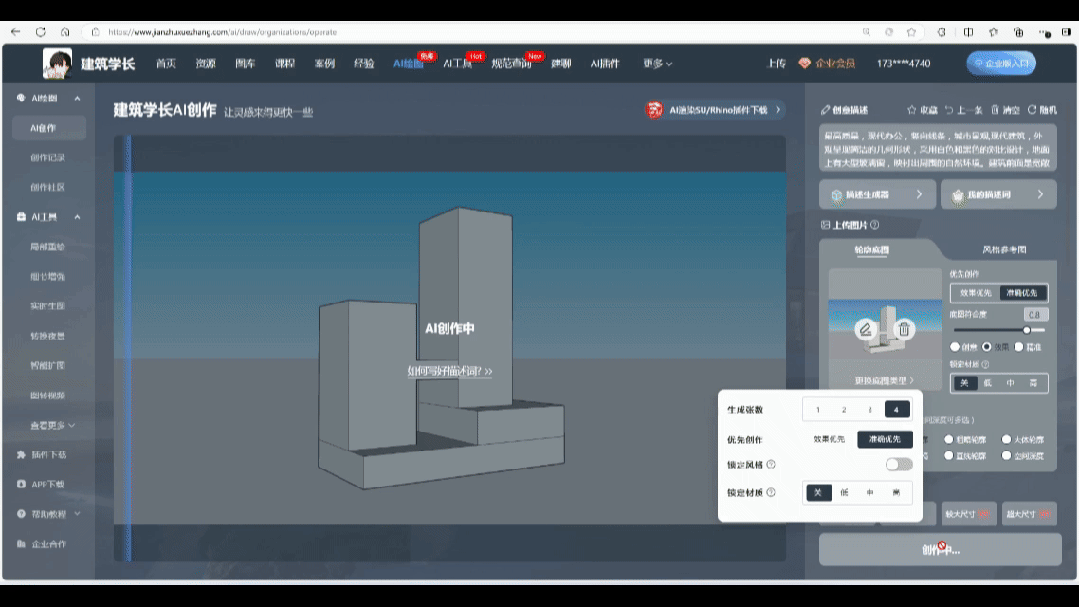1079x607 pixels.
Task: Click the 收藏 star icon
Action: click(x=912, y=109)
